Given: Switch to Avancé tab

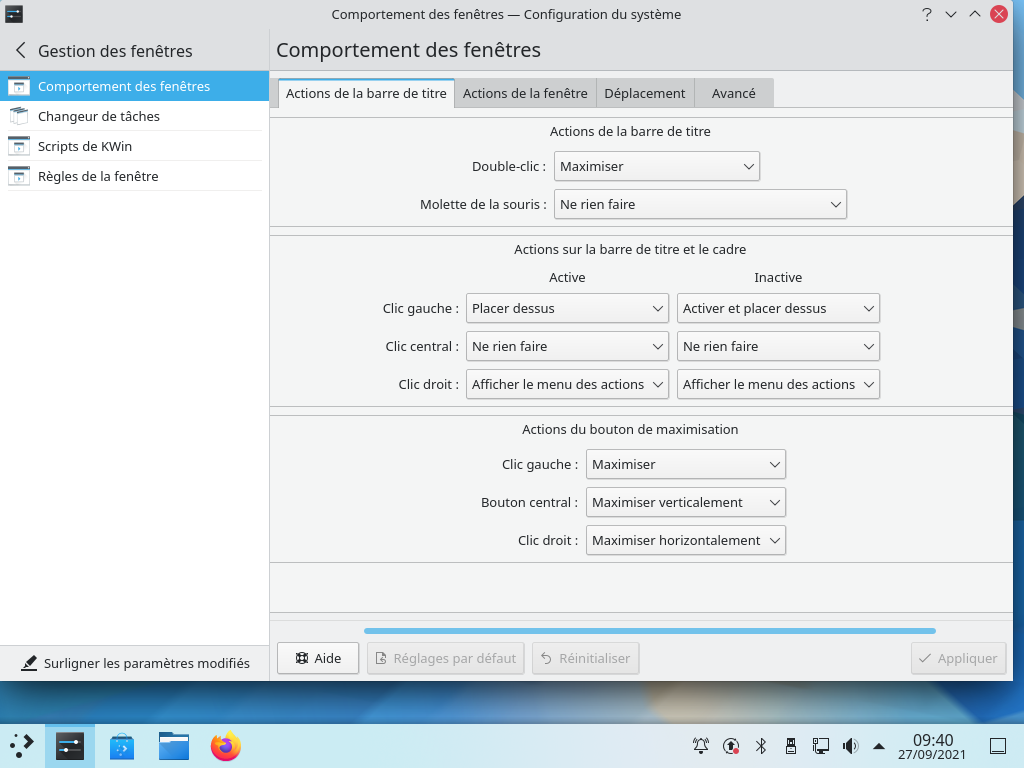Looking at the screenshot, I should click(x=733, y=93).
